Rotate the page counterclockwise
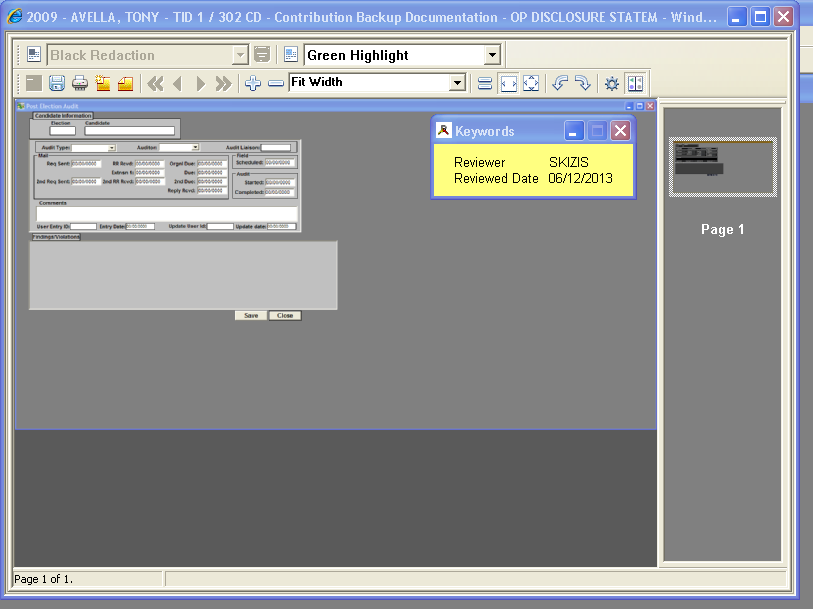This screenshot has width=813, height=609. click(560, 83)
